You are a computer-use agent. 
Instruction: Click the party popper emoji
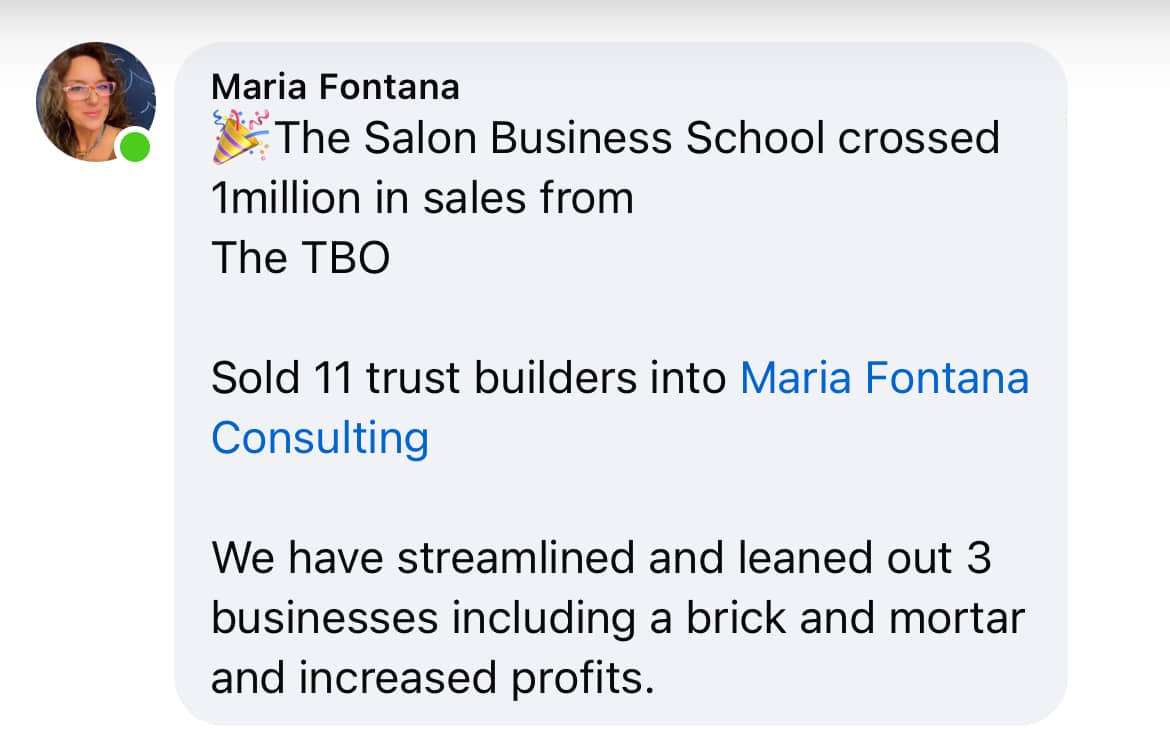[240, 138]
